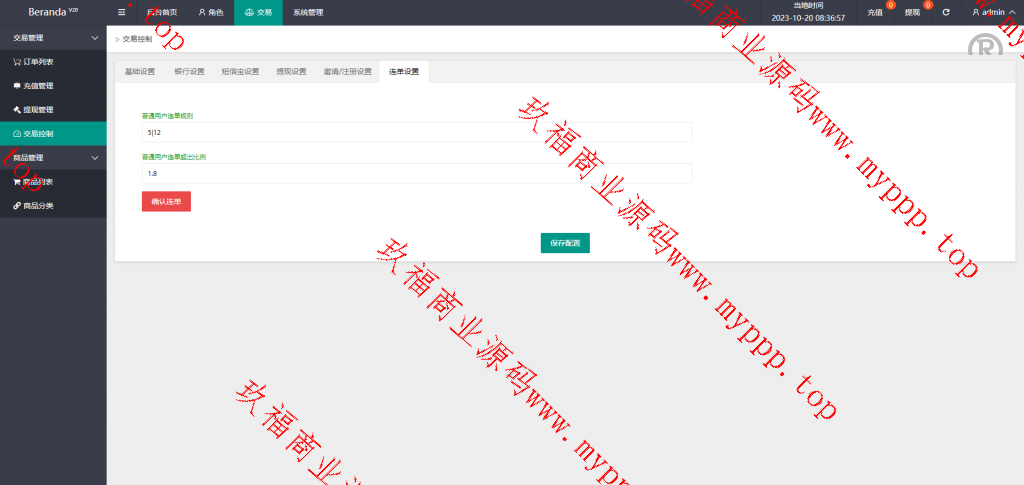1024x485 pixels.
Task: Open 充值 notifications in top bar
Action: tap(877, 13)
